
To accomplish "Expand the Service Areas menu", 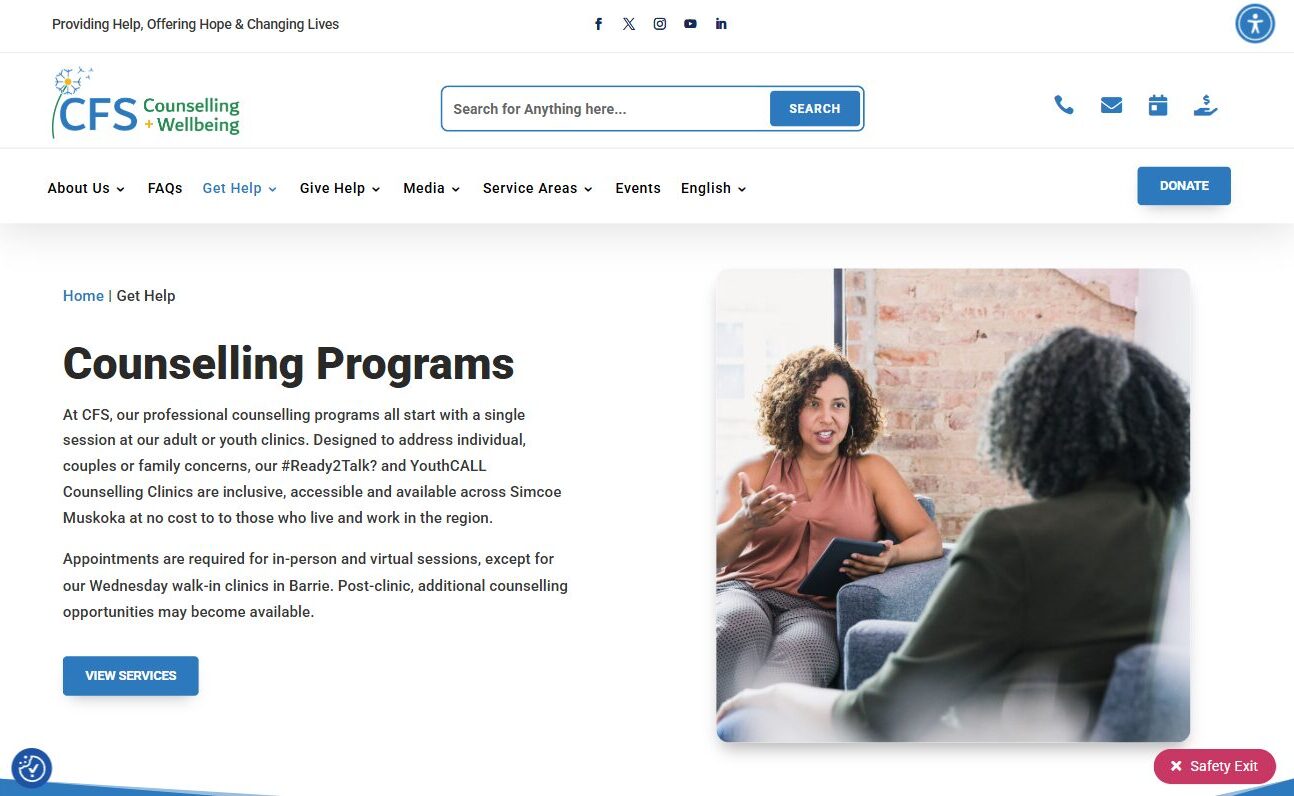I will 538,188.
